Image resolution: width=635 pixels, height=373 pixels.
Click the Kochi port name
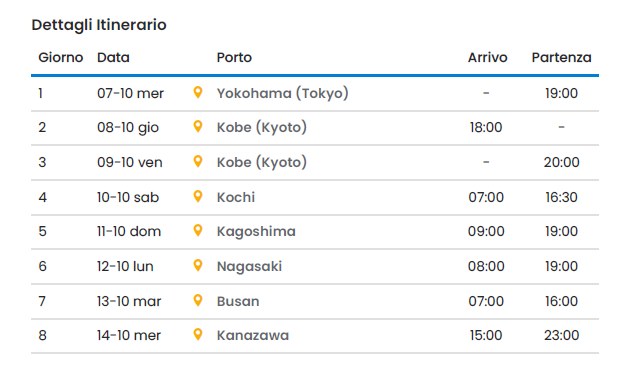point(236,197)
